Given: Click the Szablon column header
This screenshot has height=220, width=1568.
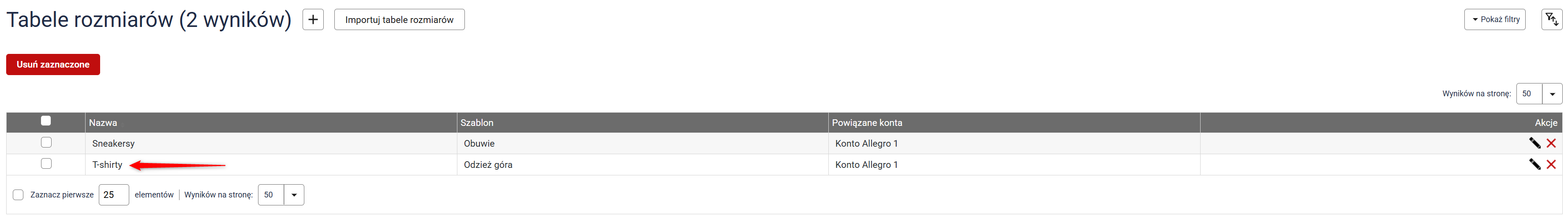Looking at the screenshot, I should point(477,123).
